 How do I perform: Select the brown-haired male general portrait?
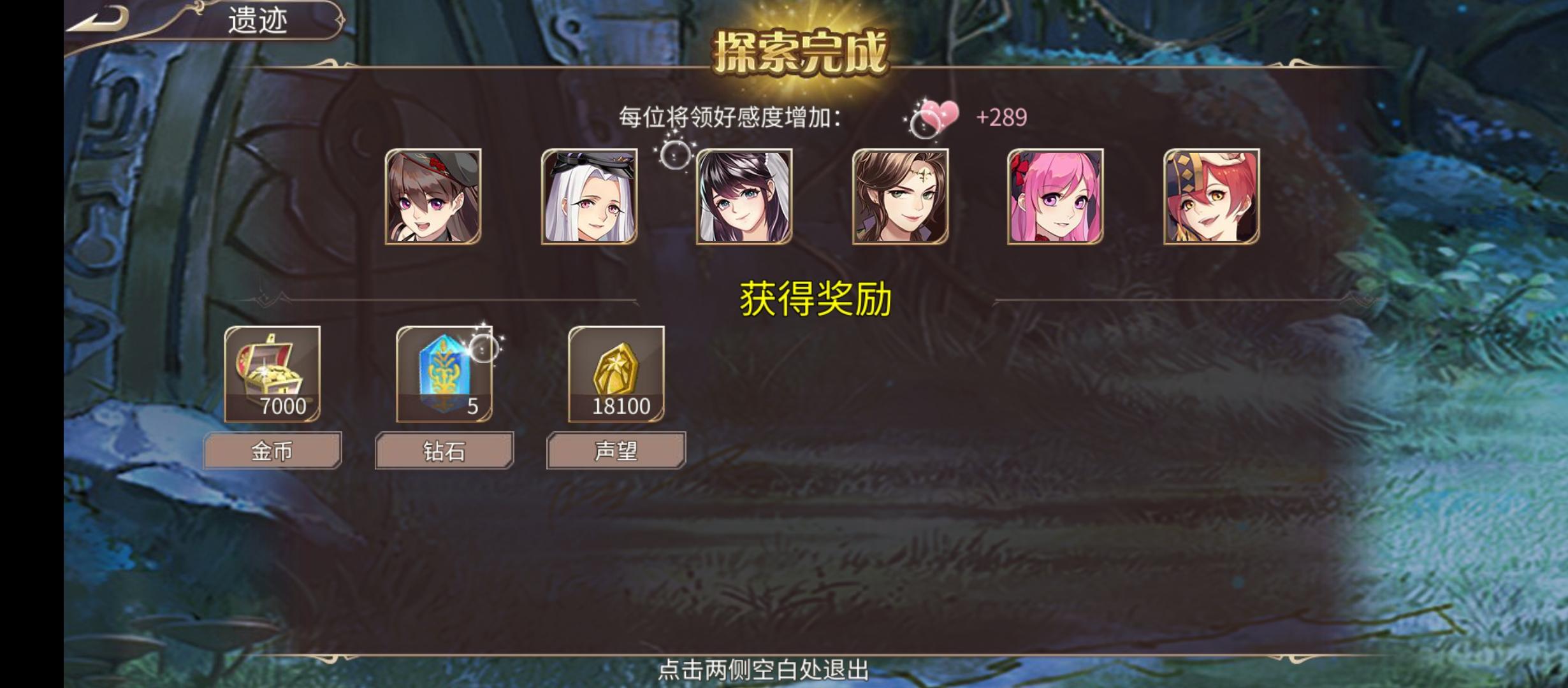tap(900, 196)
